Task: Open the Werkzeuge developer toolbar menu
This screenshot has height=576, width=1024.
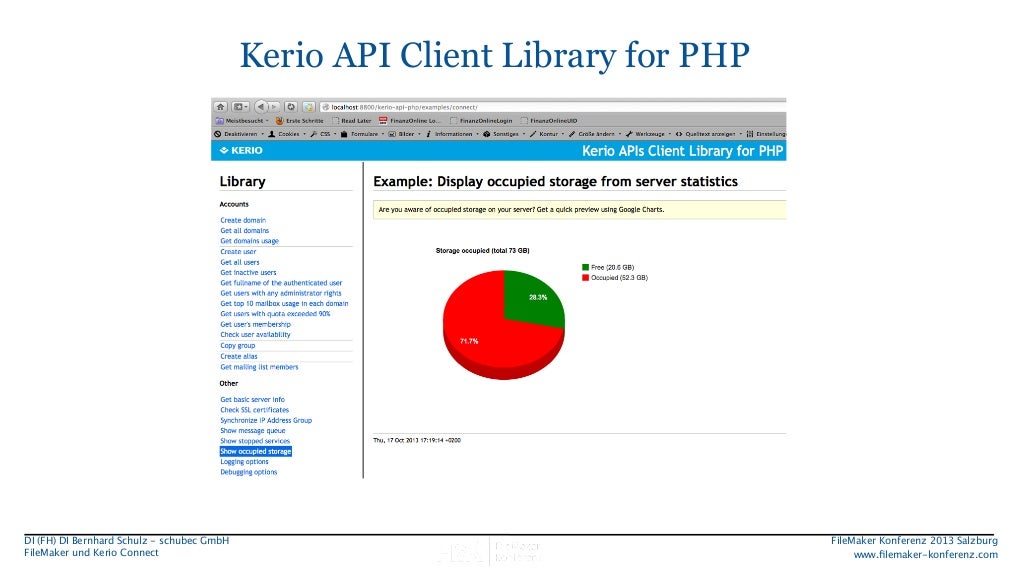Action: coord(648,134)
